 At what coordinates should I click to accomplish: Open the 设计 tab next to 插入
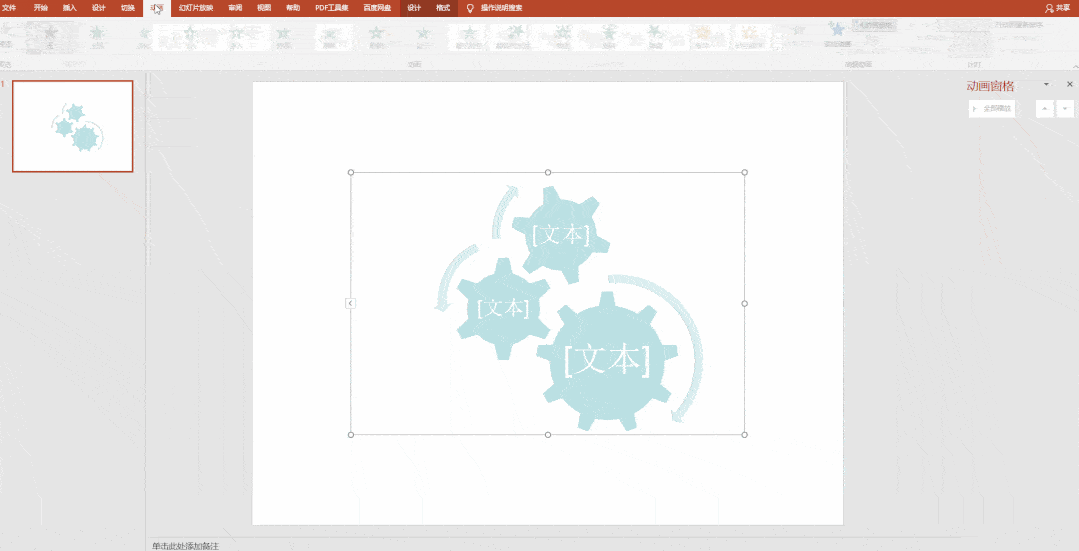(x=98, y=8)
